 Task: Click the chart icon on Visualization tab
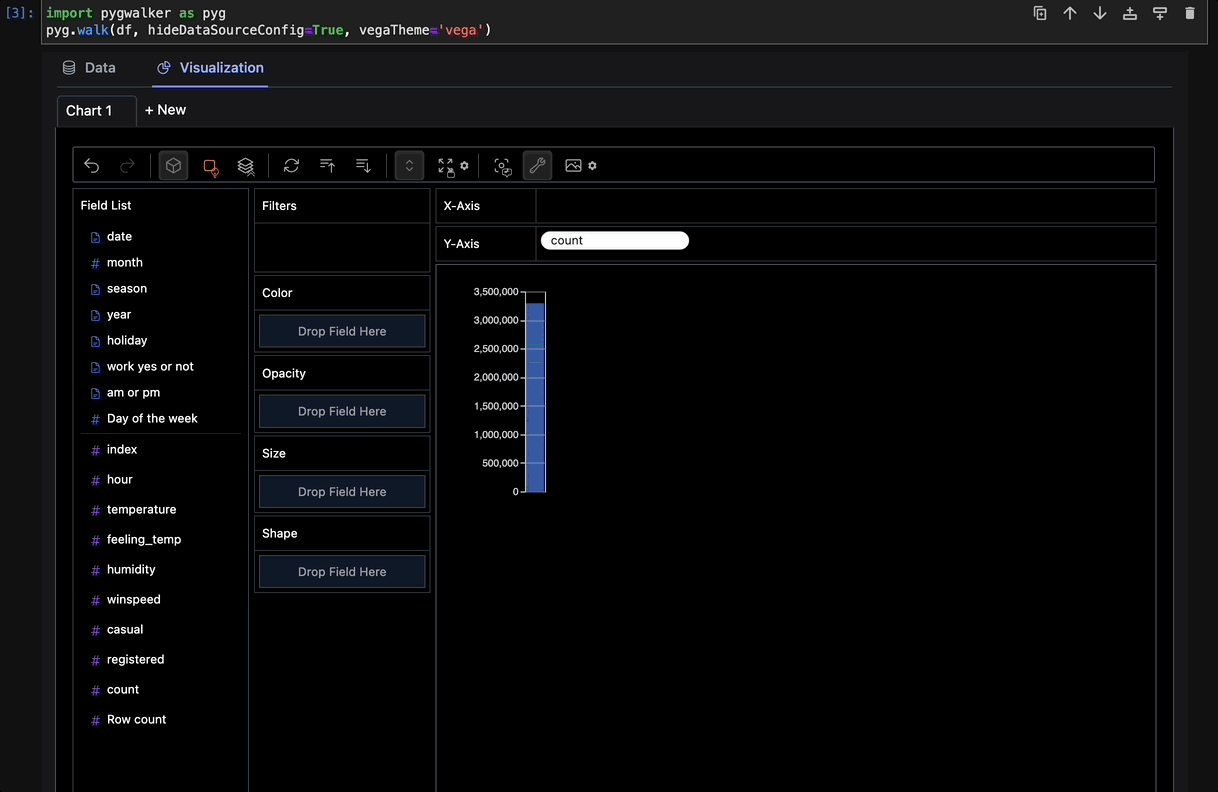pyautogui.click(x=165, y=68)
